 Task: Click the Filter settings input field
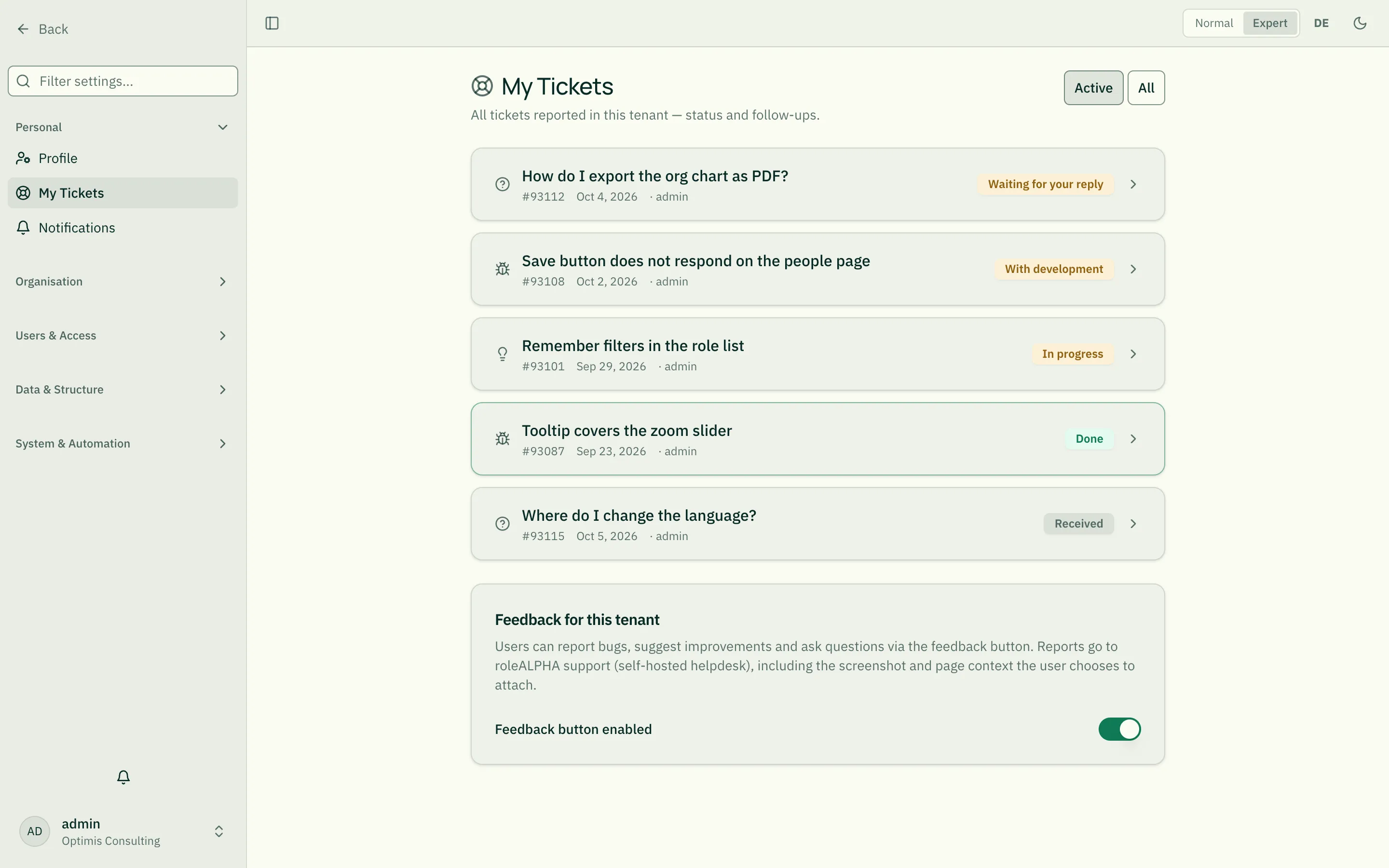(x=123, y=81)
